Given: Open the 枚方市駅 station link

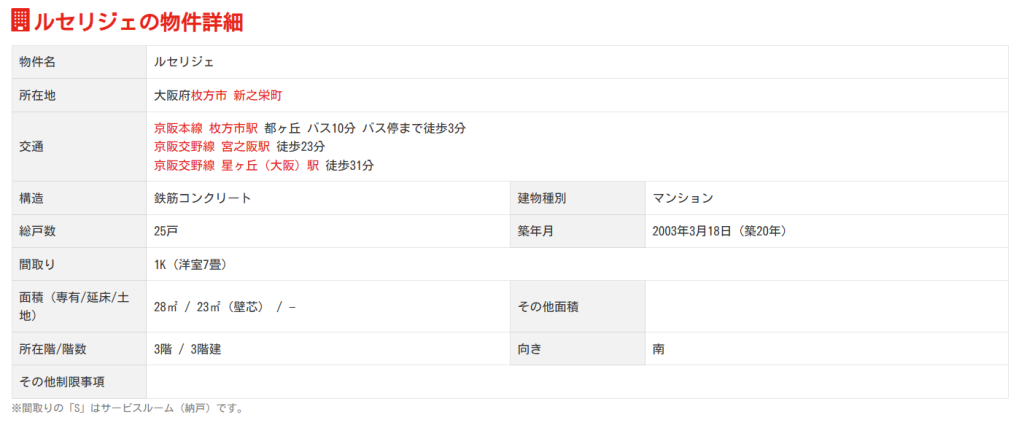Looking at the screenshot, I should pos(234,128).
